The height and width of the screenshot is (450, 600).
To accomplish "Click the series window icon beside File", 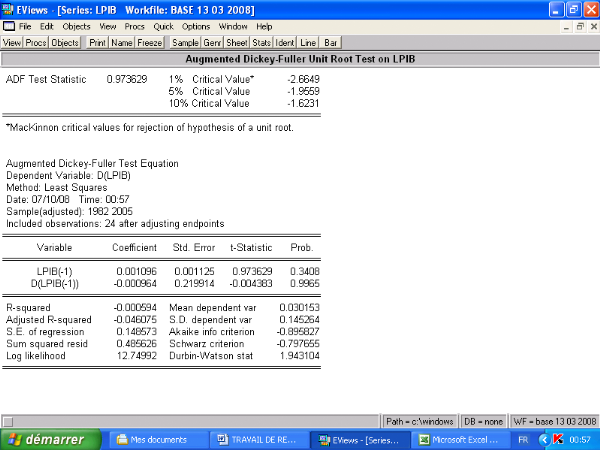I will (8, 26).
